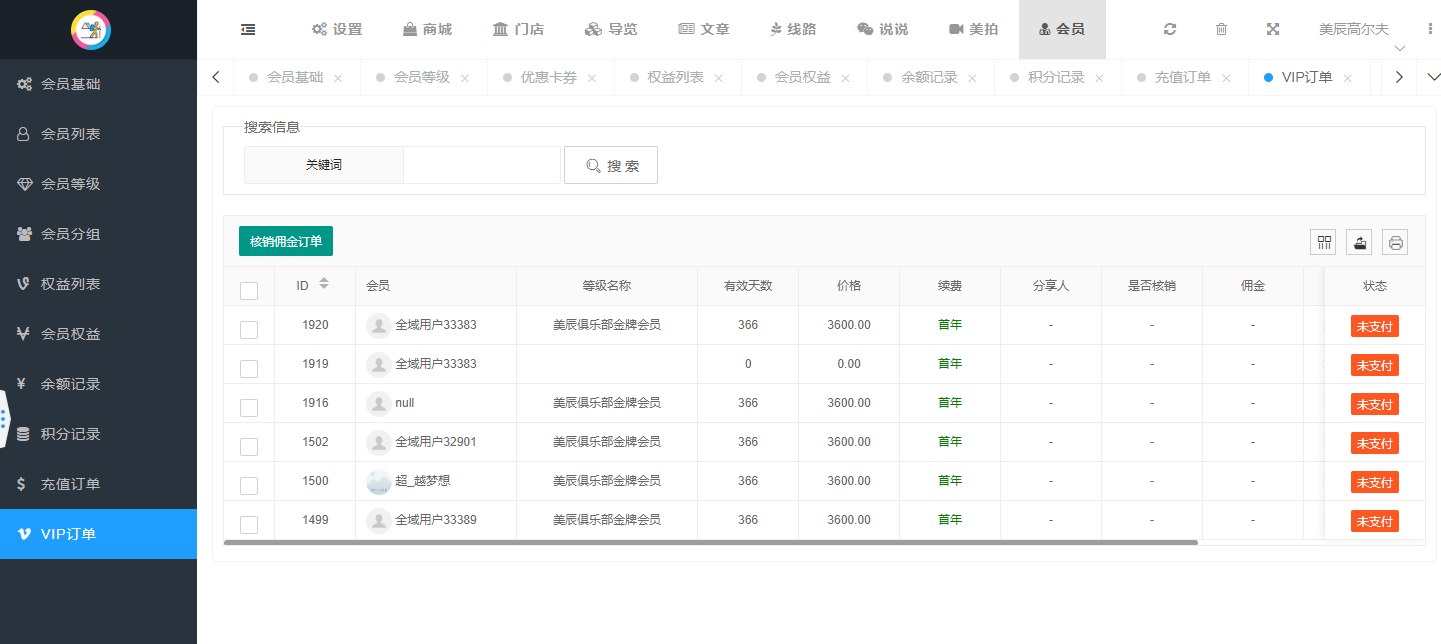Click the floating dots handle on left edge

pyautogui.click(x=4, y=421)
